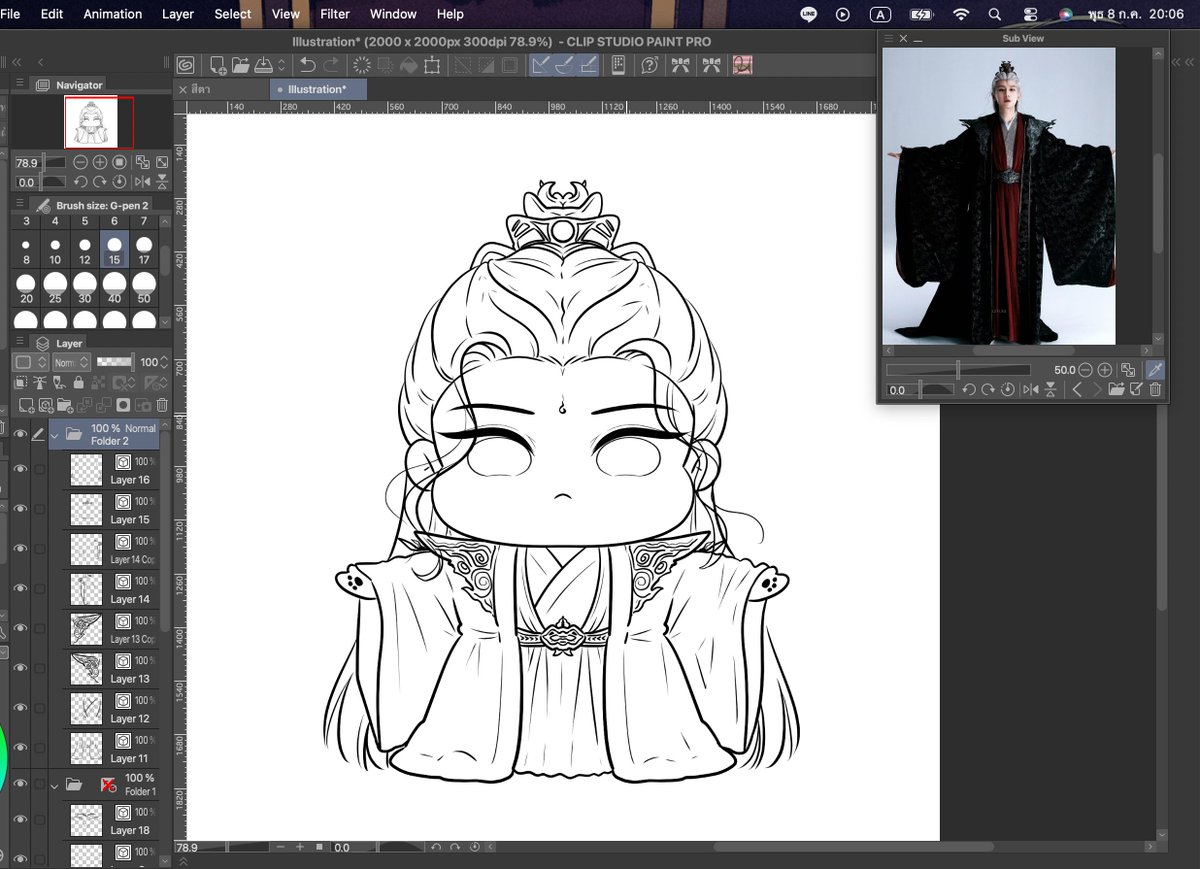Hide Layer 16
Viewport: 1200px width, 869px height.
(x=19, y=469)
